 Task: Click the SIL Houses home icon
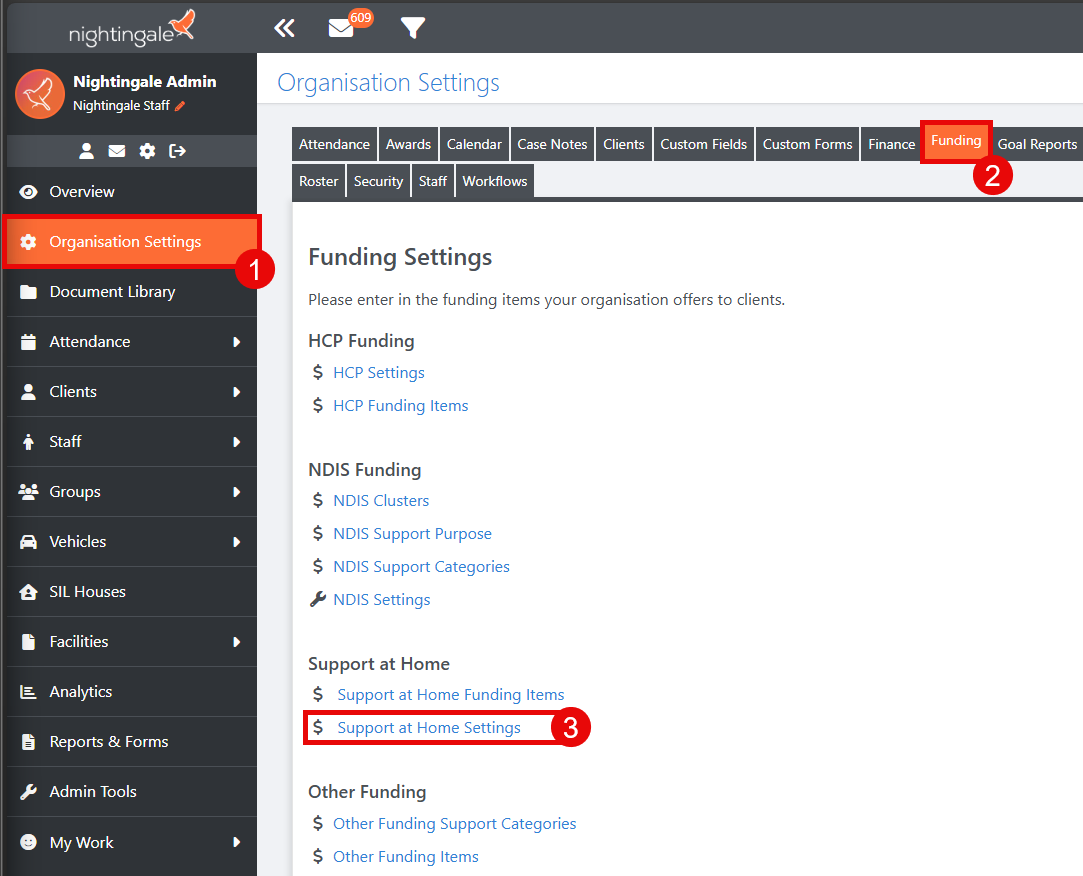[x=28, y=592]
